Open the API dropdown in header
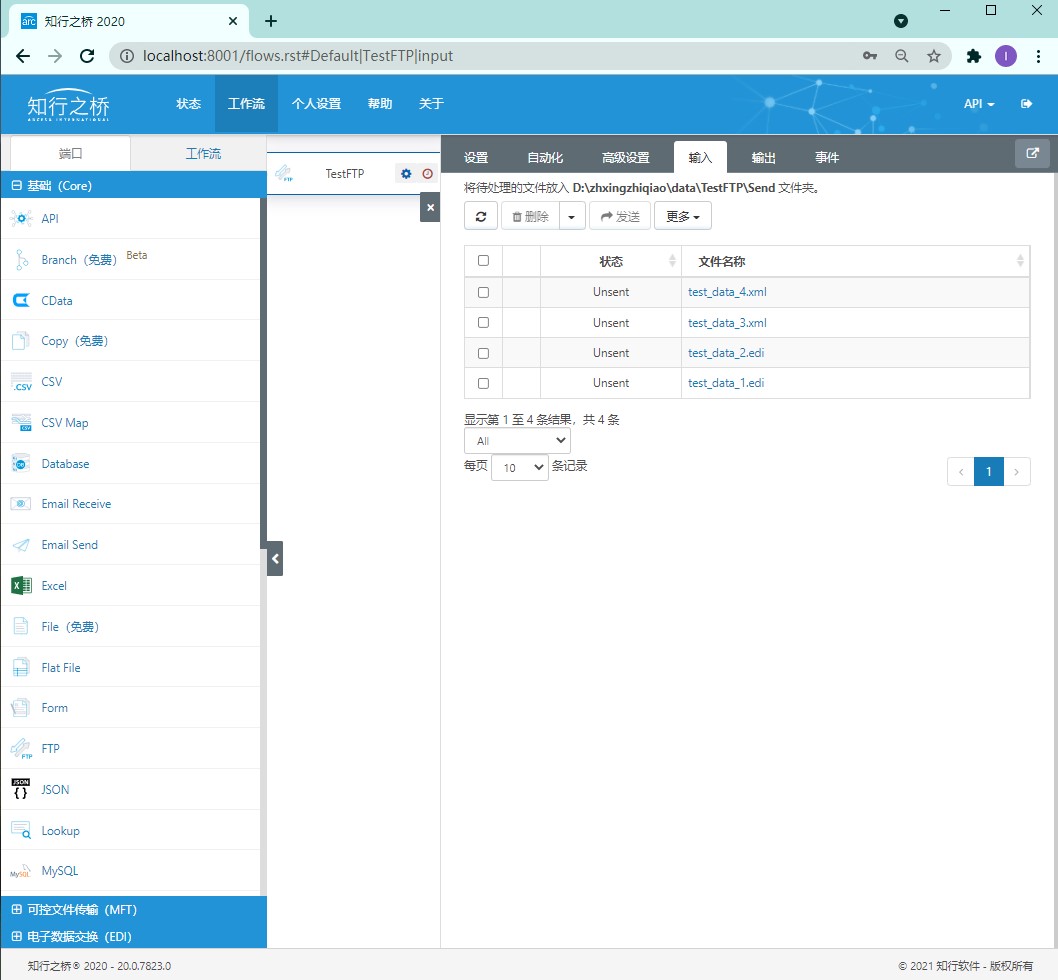 979,104
